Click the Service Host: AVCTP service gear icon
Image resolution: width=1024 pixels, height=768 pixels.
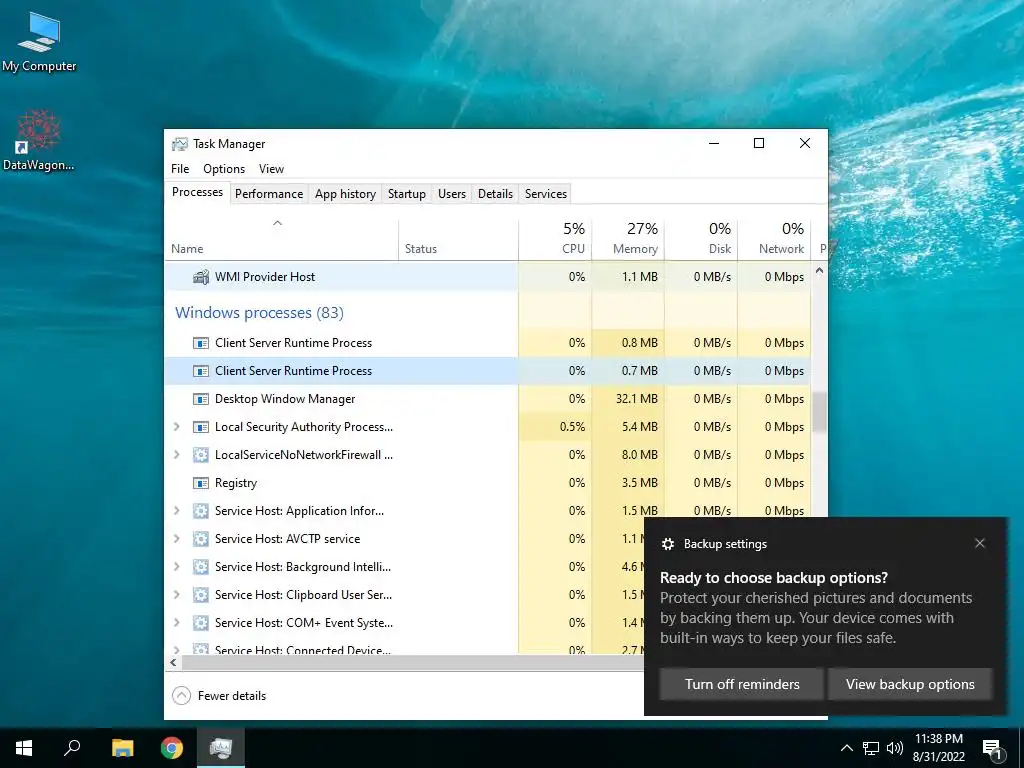[x=200, y=539]
